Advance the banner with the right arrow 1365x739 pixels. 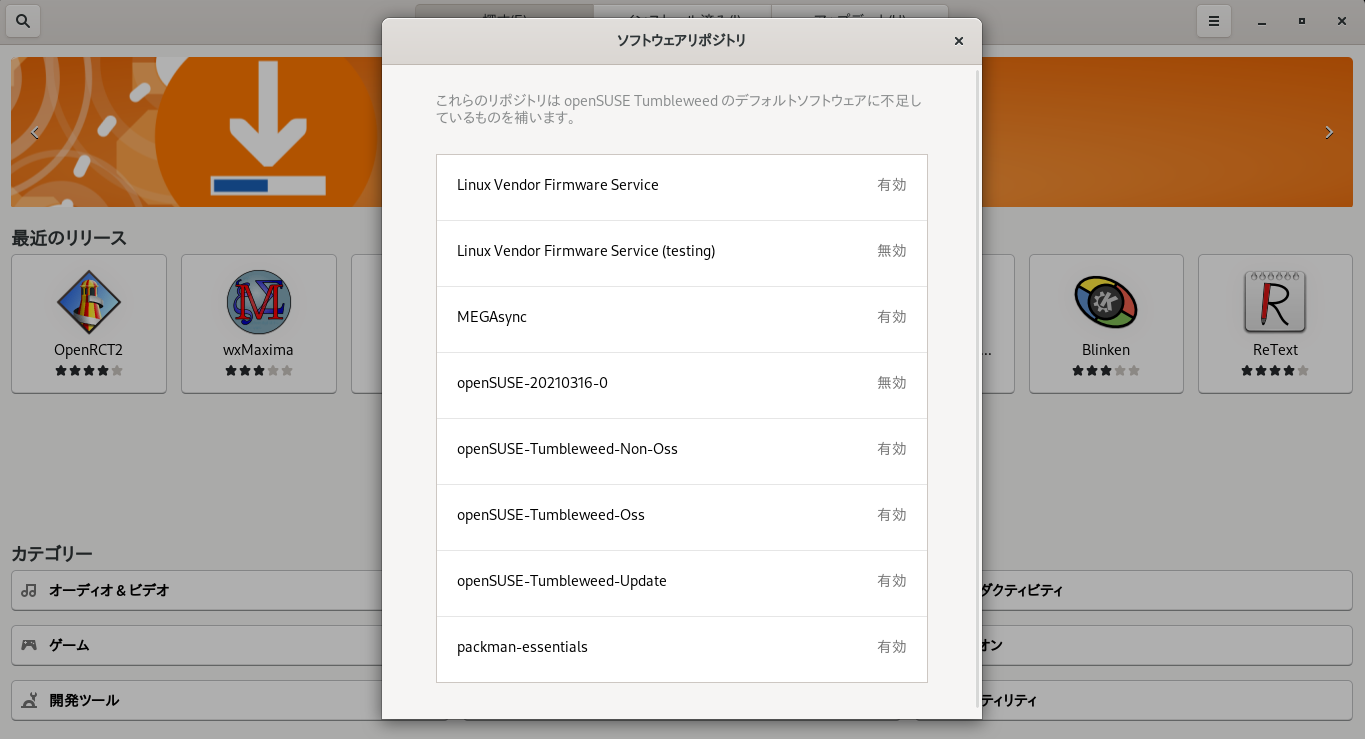[1329, 132]
